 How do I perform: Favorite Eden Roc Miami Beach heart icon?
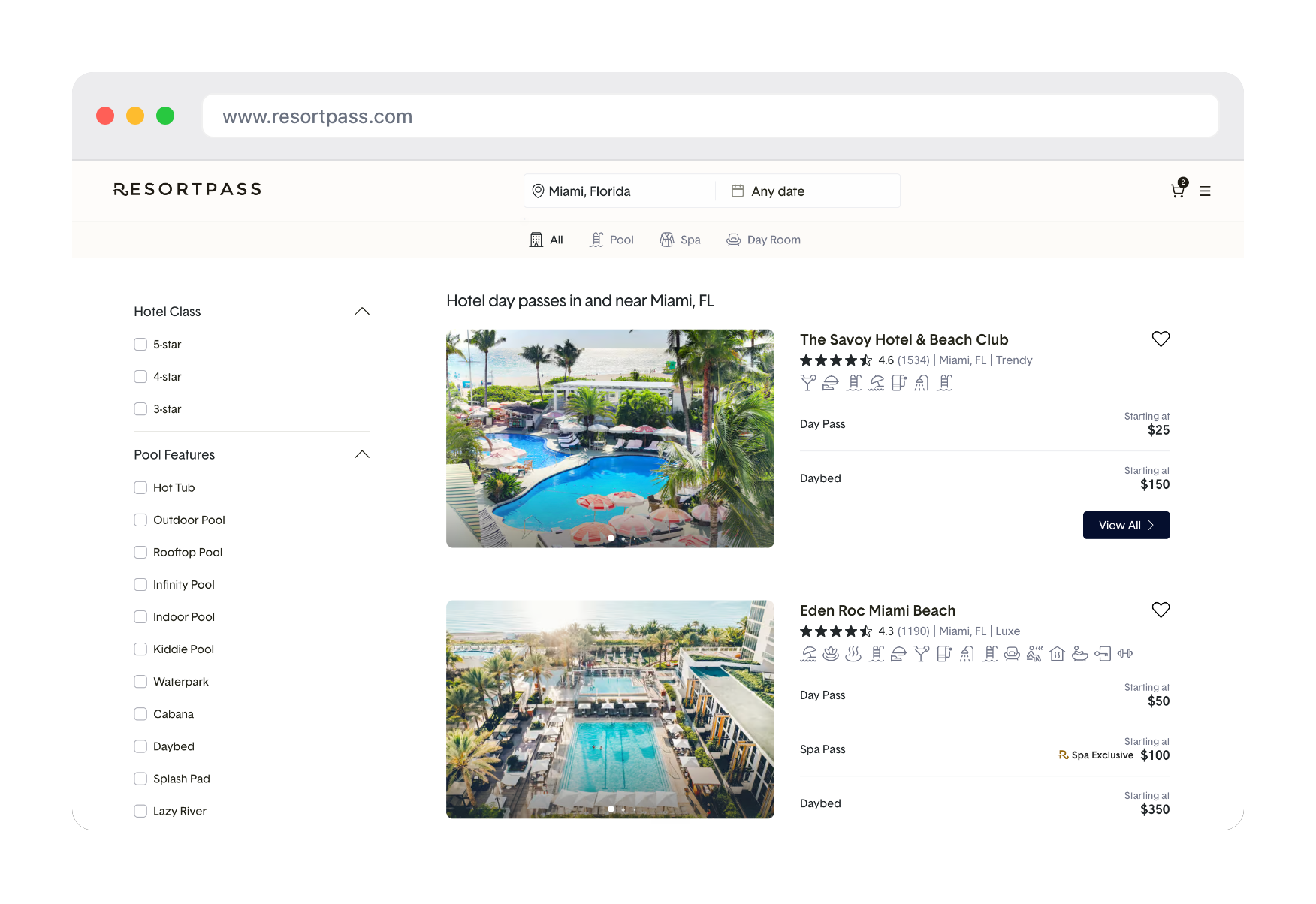[x=1161, y=610]
